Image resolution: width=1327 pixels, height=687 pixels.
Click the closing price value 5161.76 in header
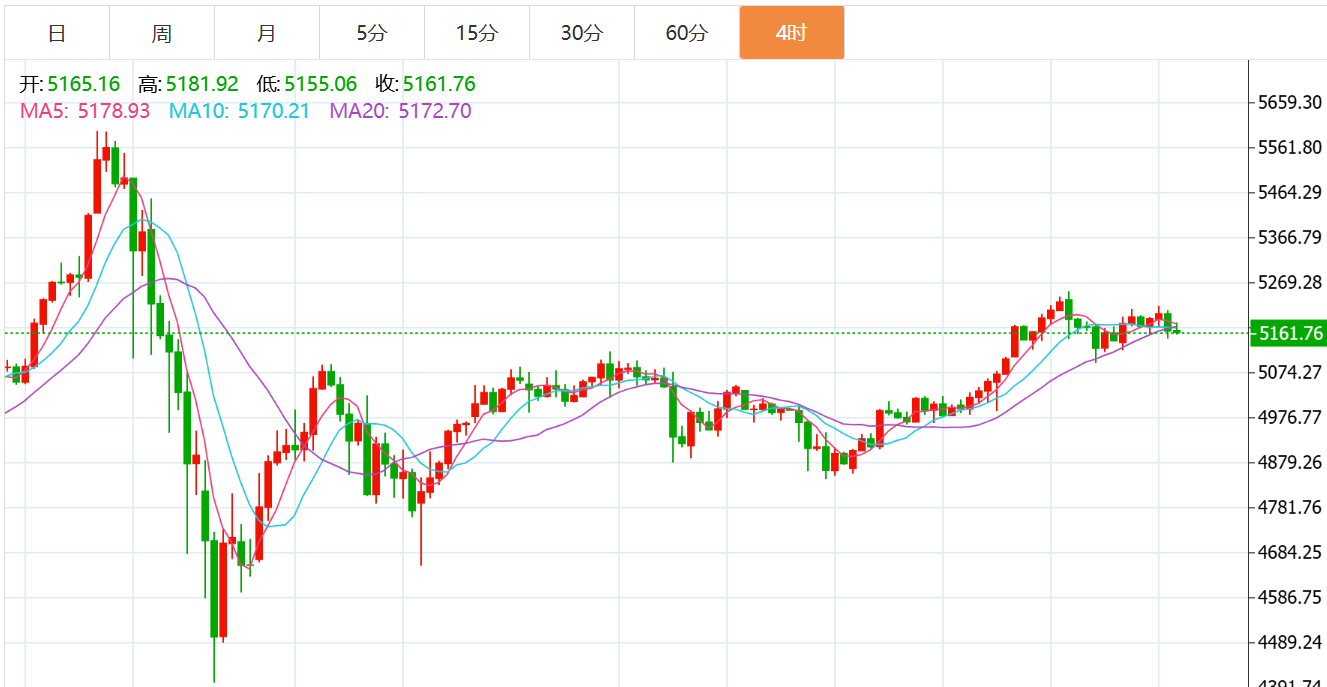[x=439, y=85]
